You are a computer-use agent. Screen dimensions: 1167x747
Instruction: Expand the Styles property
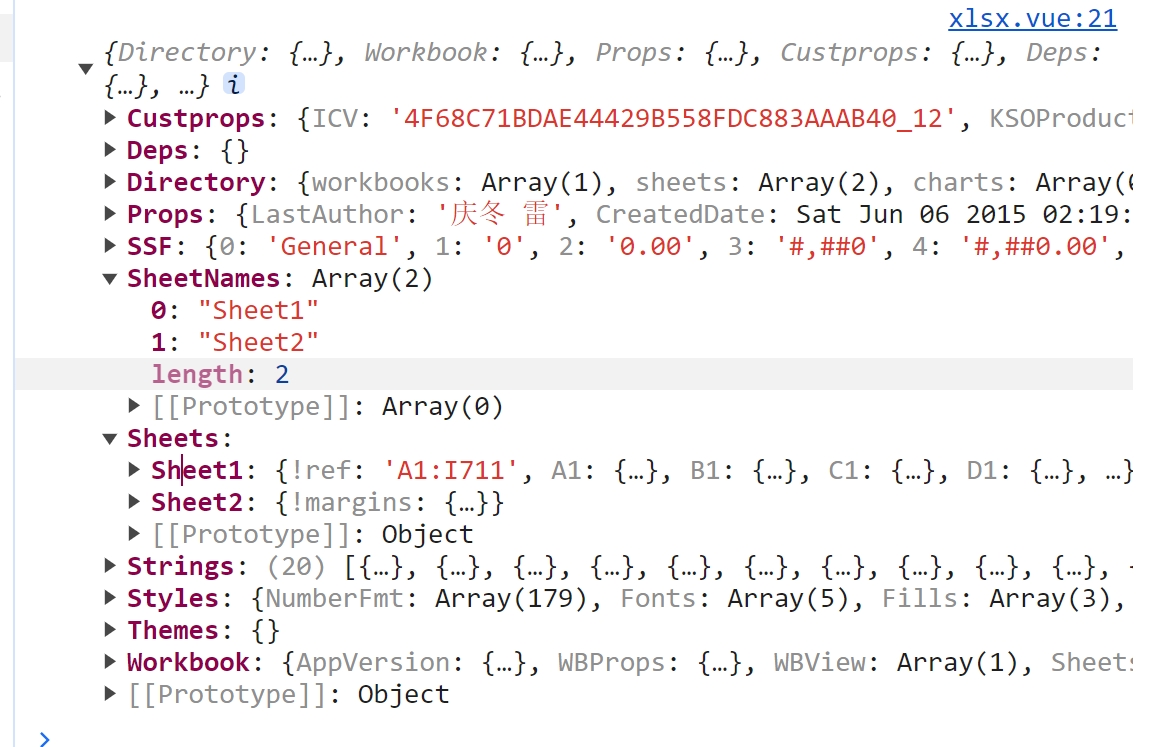click(x=111, y=598)
